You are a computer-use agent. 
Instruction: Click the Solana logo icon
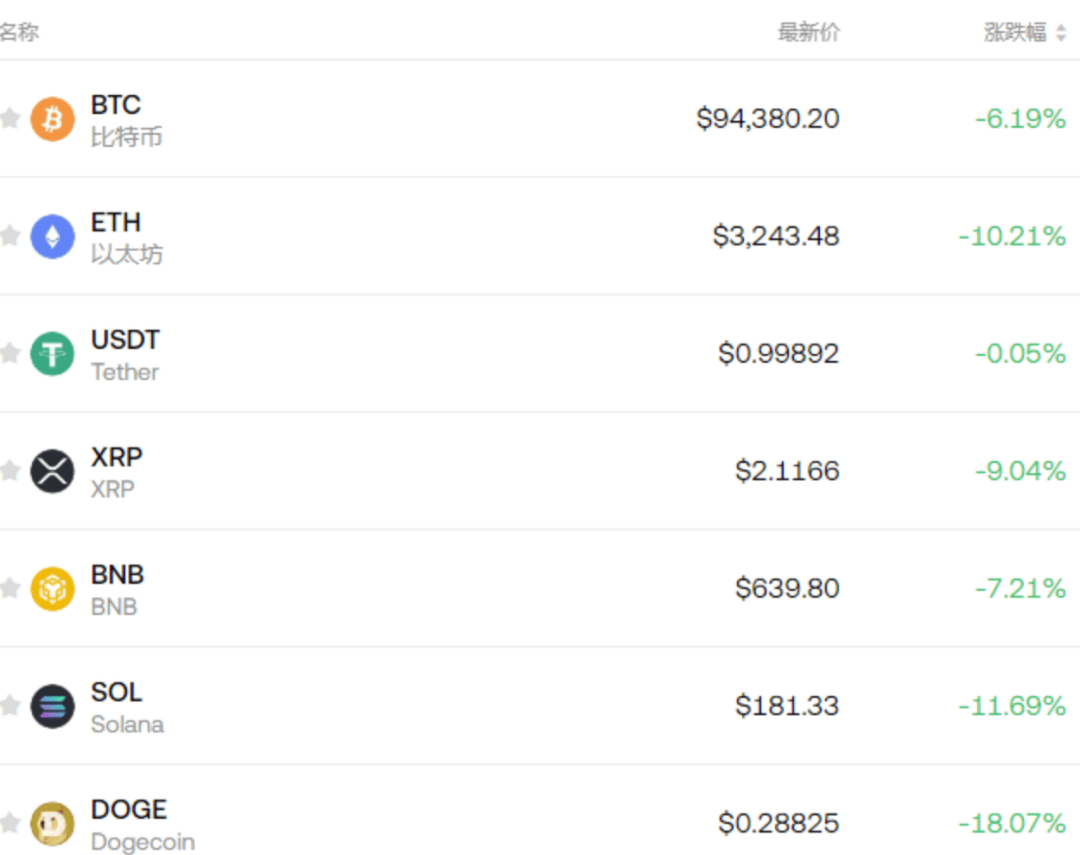coord(52,706)
